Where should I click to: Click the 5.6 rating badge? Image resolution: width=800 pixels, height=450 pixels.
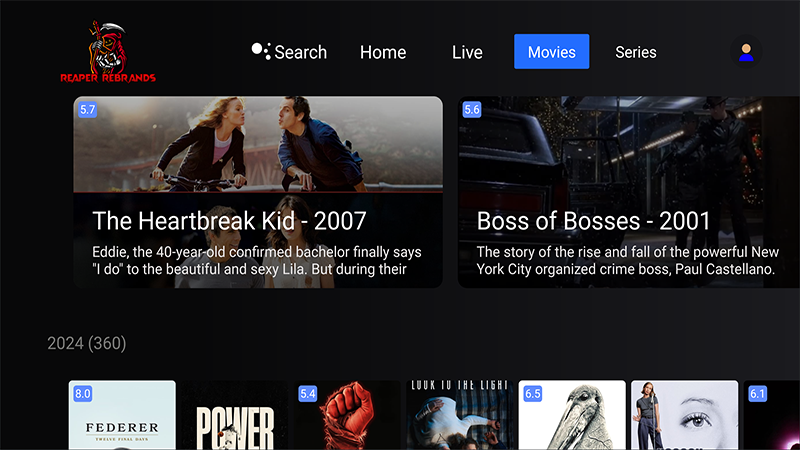coord(471,110)
